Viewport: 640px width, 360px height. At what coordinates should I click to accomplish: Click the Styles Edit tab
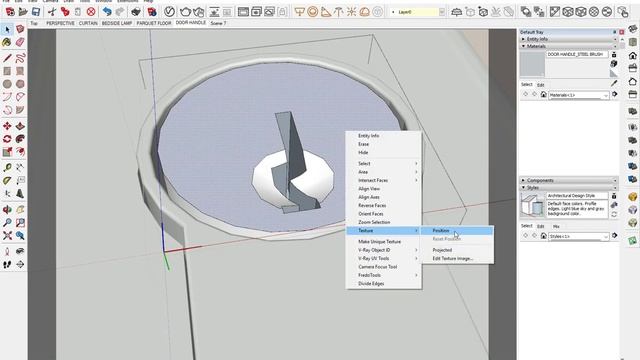click(x=540, y=226)
